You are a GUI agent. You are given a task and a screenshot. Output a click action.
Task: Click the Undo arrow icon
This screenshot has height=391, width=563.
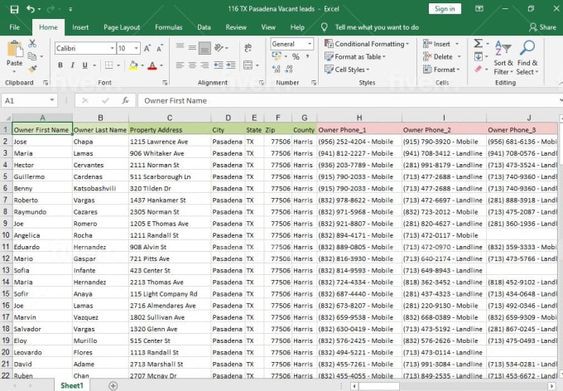point(31,9)
